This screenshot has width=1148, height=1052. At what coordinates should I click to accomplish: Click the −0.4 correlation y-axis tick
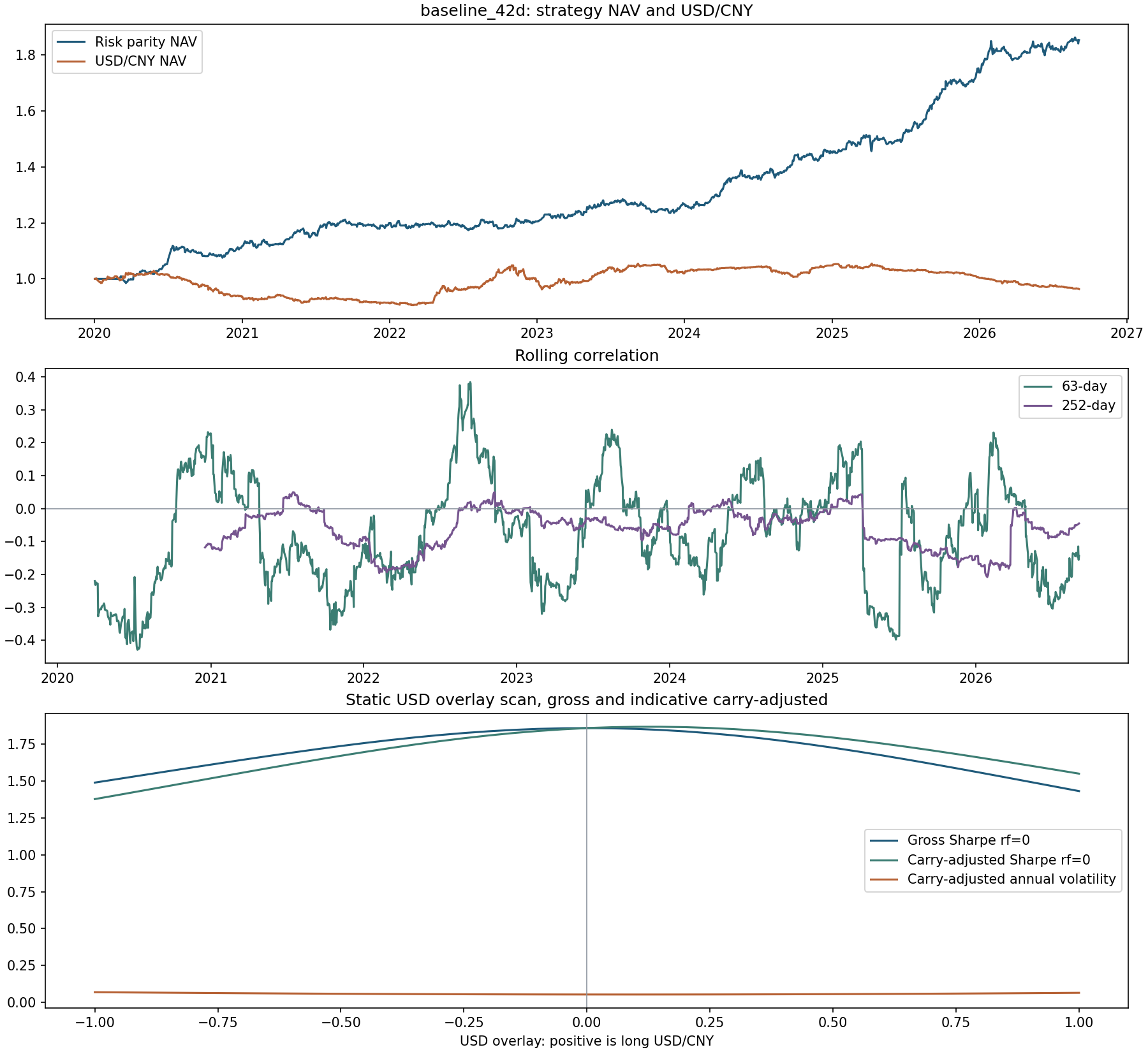point(21,640)
